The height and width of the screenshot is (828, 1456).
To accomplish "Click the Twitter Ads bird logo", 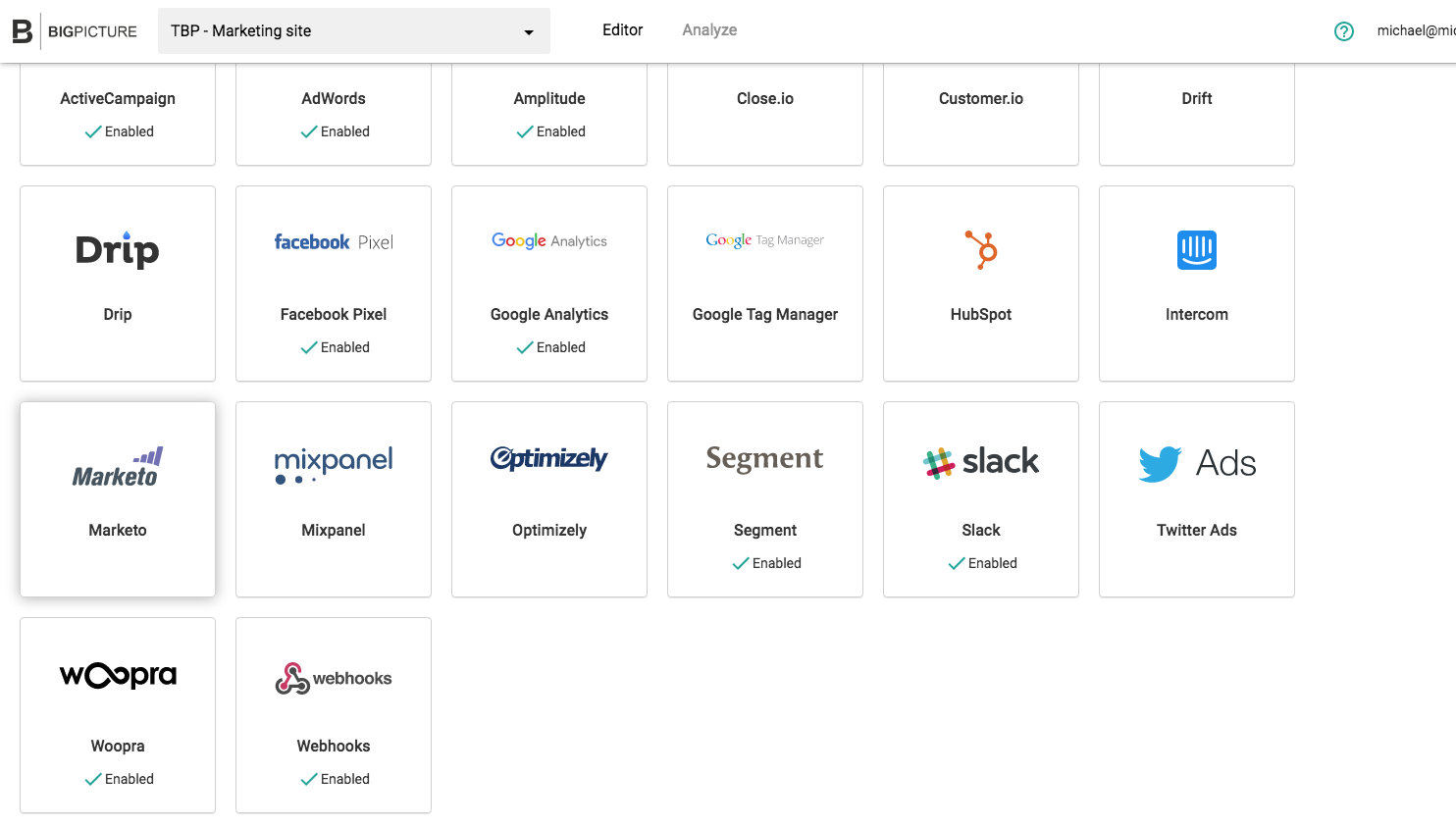I will click(x=1161, y=463).
